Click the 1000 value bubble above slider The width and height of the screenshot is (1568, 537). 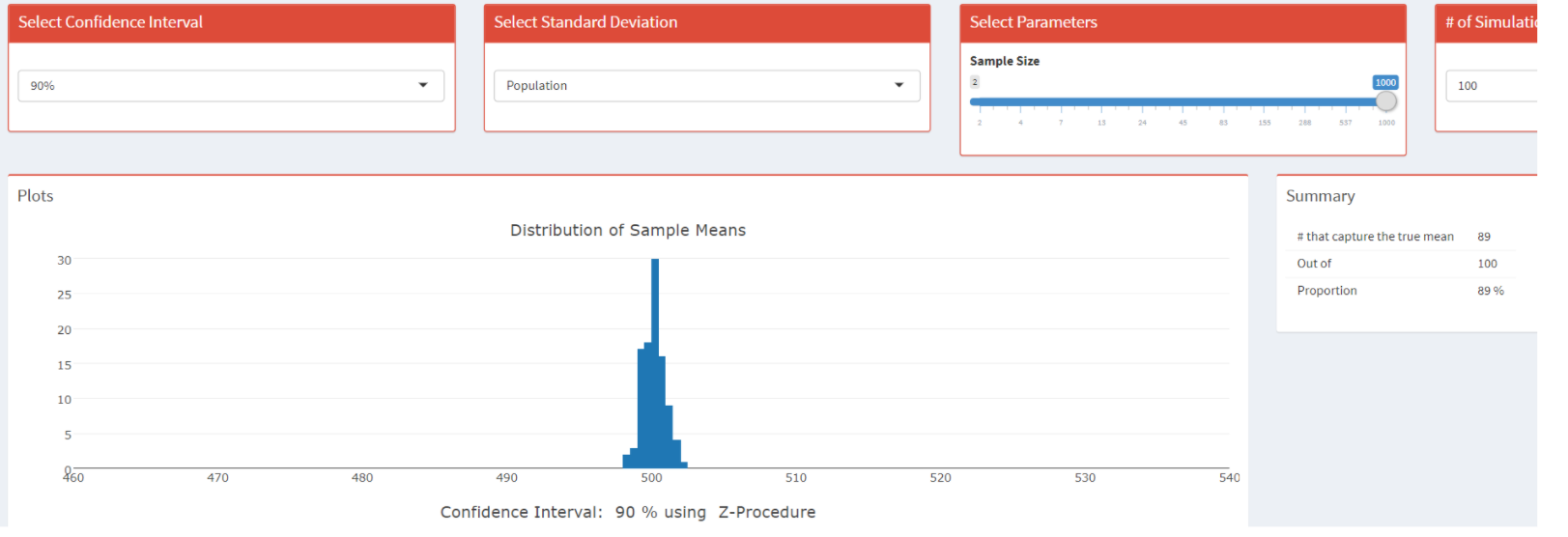click(x=1385, y=83)
